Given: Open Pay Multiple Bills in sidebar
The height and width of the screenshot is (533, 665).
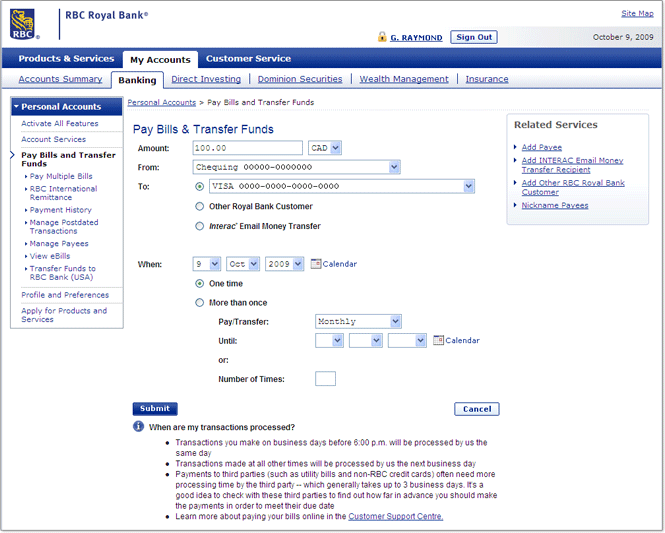Looking at the screenshot, I should pos(61,176).
